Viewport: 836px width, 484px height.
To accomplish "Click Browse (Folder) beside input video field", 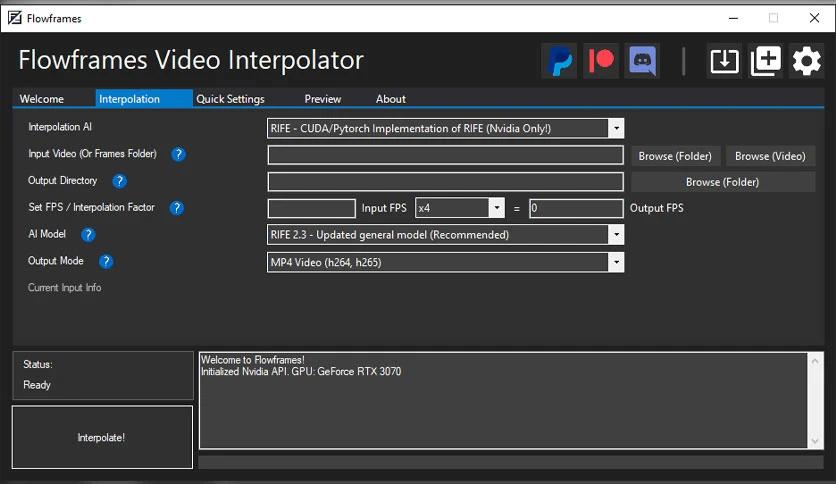I will [x=675, y=156].
